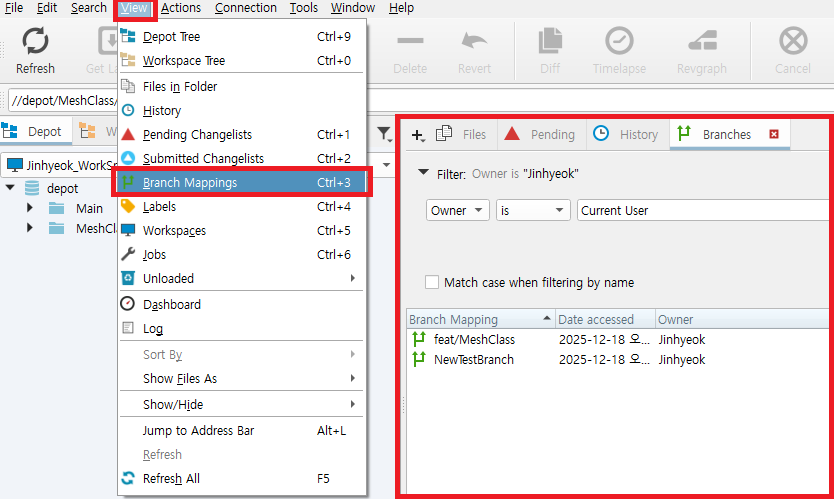Sort by Owner column header

[741, 319]
